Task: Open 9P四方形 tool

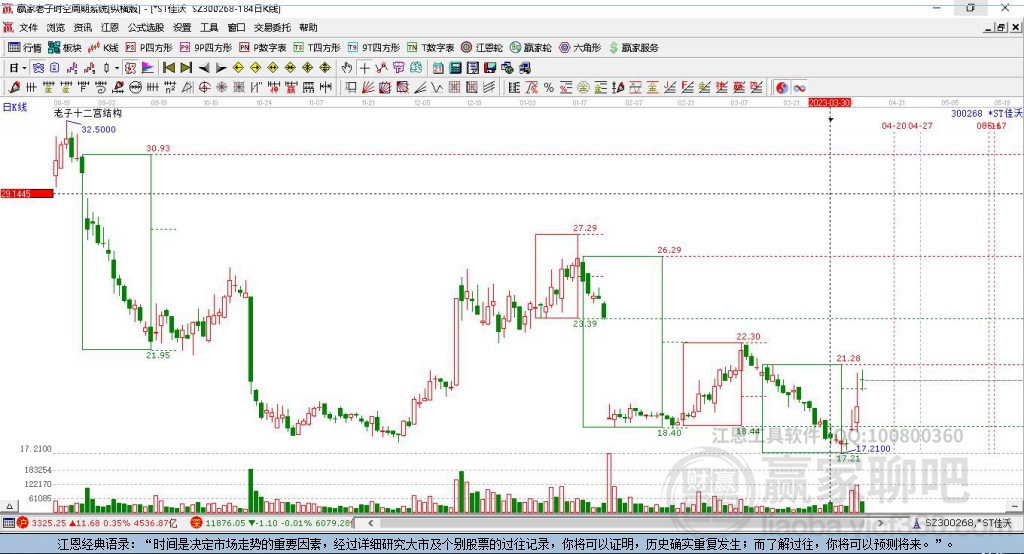Action: [x=206, y=48]
